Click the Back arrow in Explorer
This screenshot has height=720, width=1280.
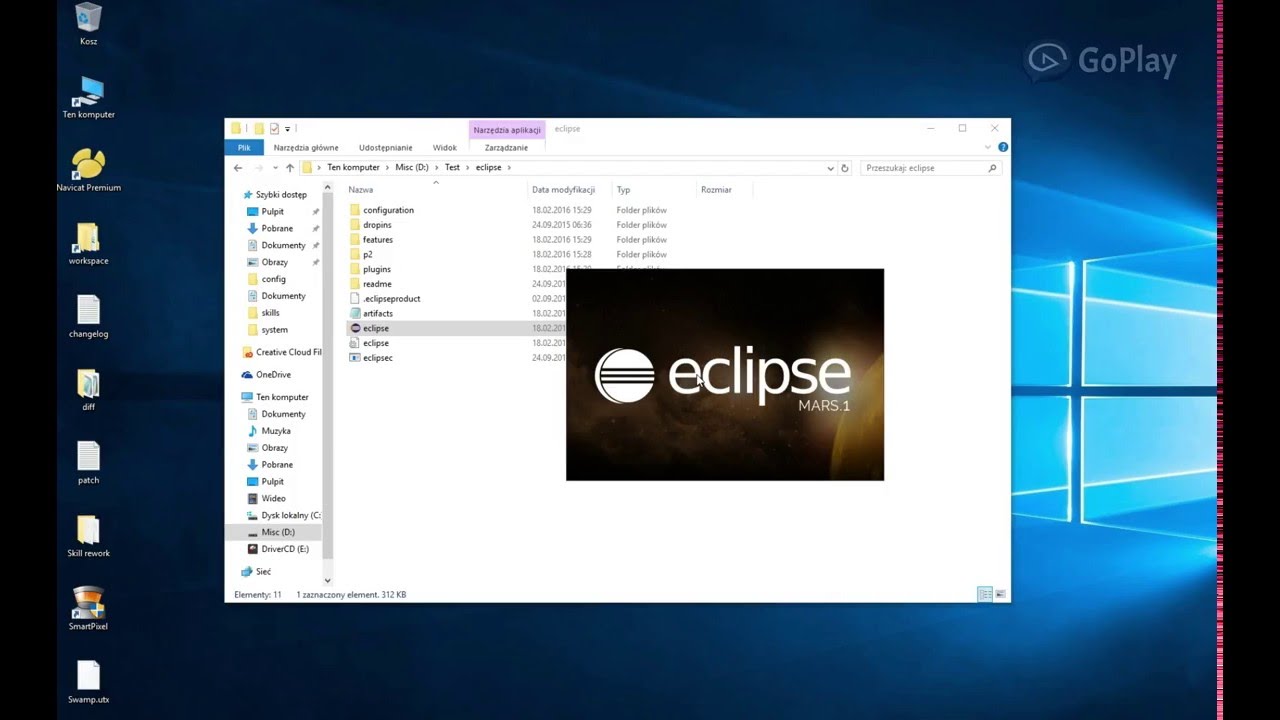tap(238, 168)
